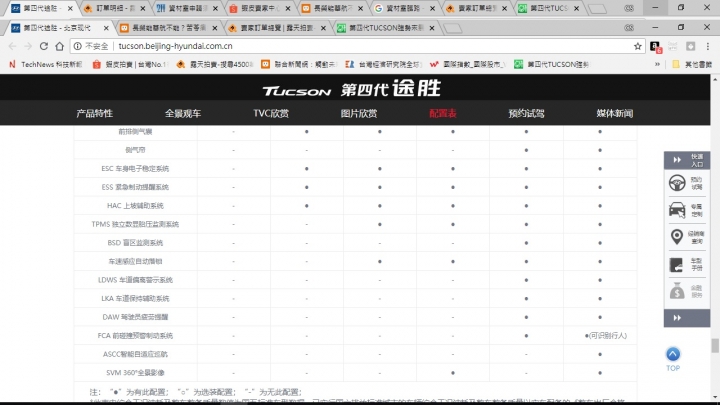Open the 台灣經濟研究院 bookmark
Image resolution: width=720 pixels, height=405 pixels.
coord(383,64)
